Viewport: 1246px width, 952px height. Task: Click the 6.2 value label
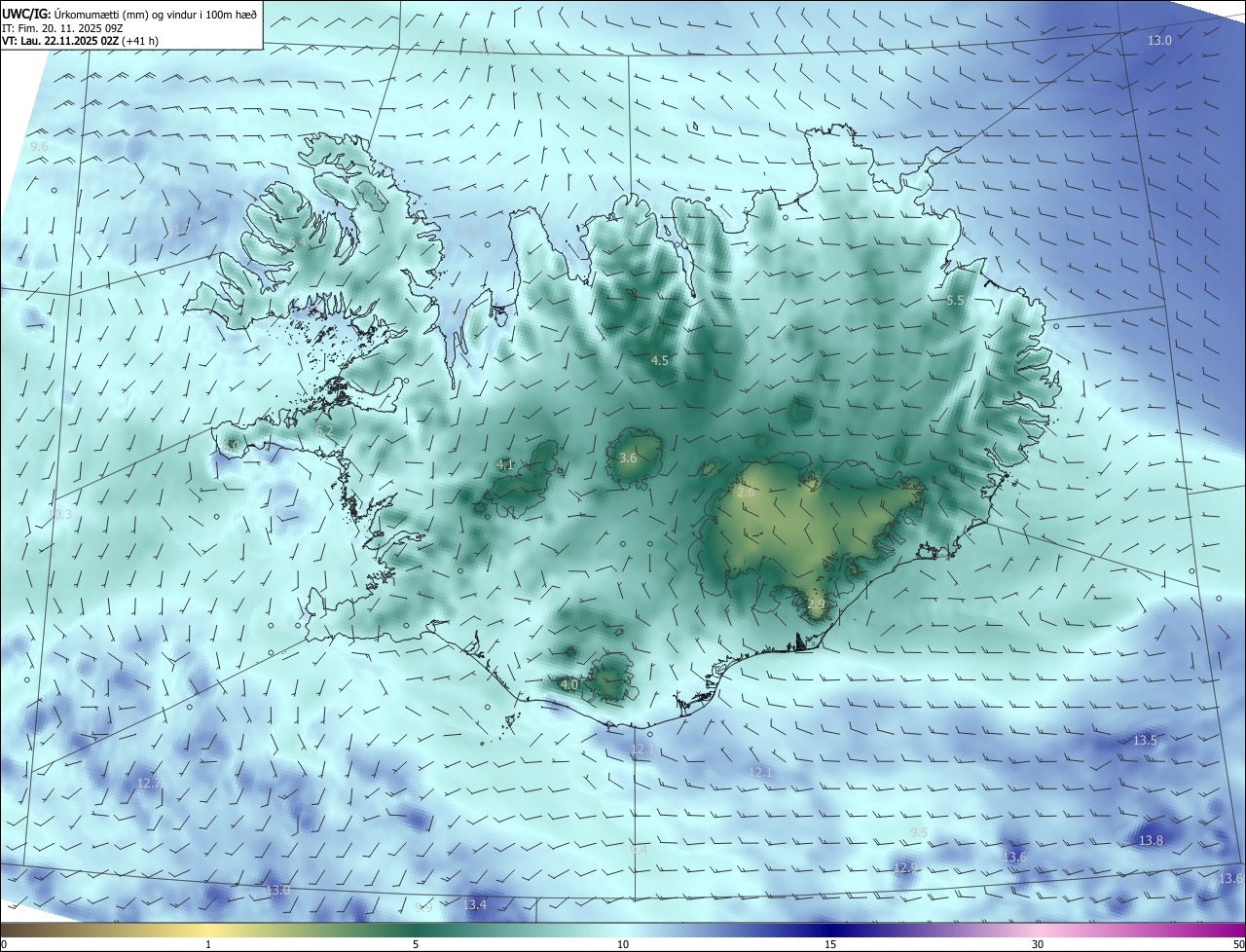point(324,430)
